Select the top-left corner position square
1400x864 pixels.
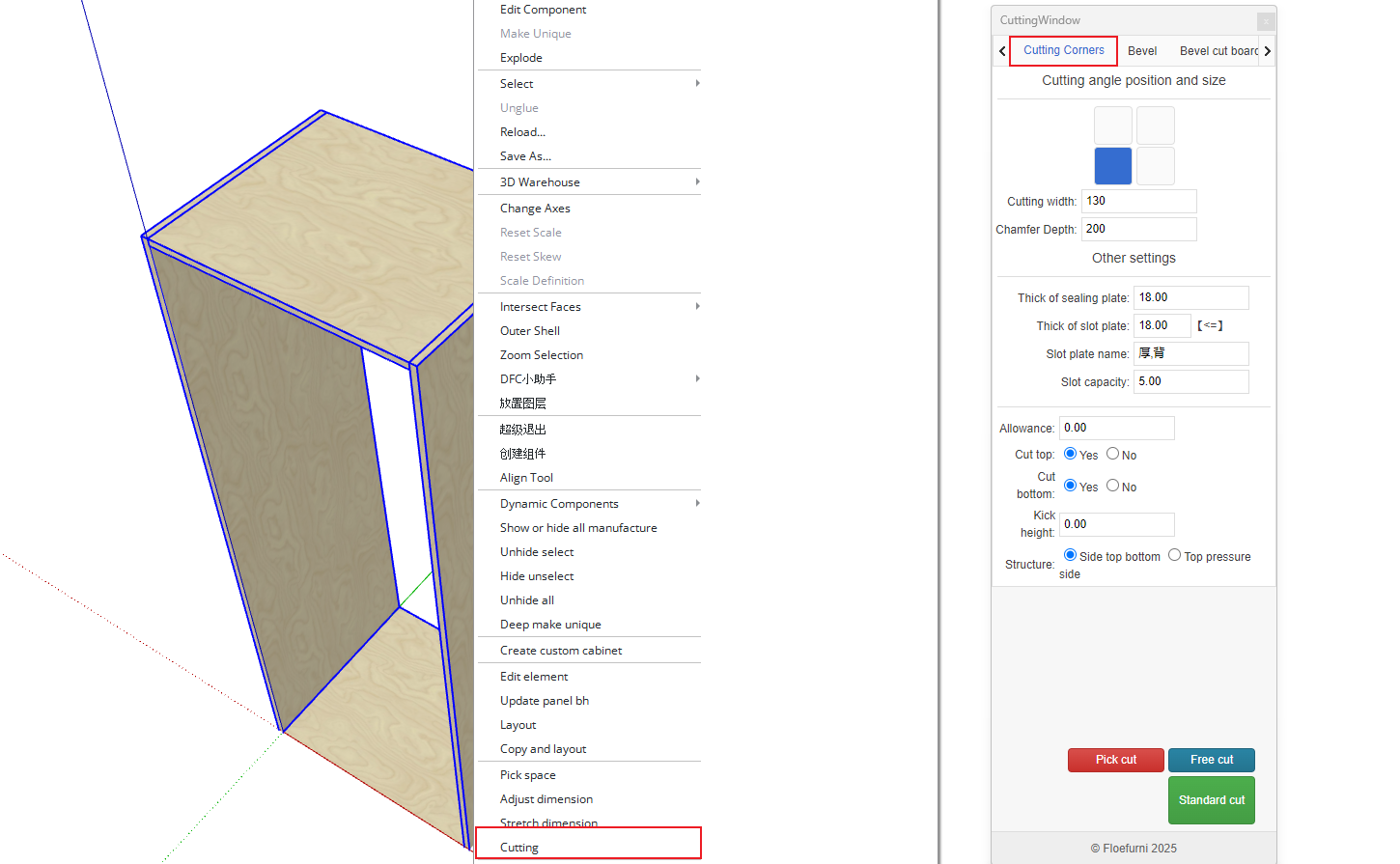(1112, 125)
